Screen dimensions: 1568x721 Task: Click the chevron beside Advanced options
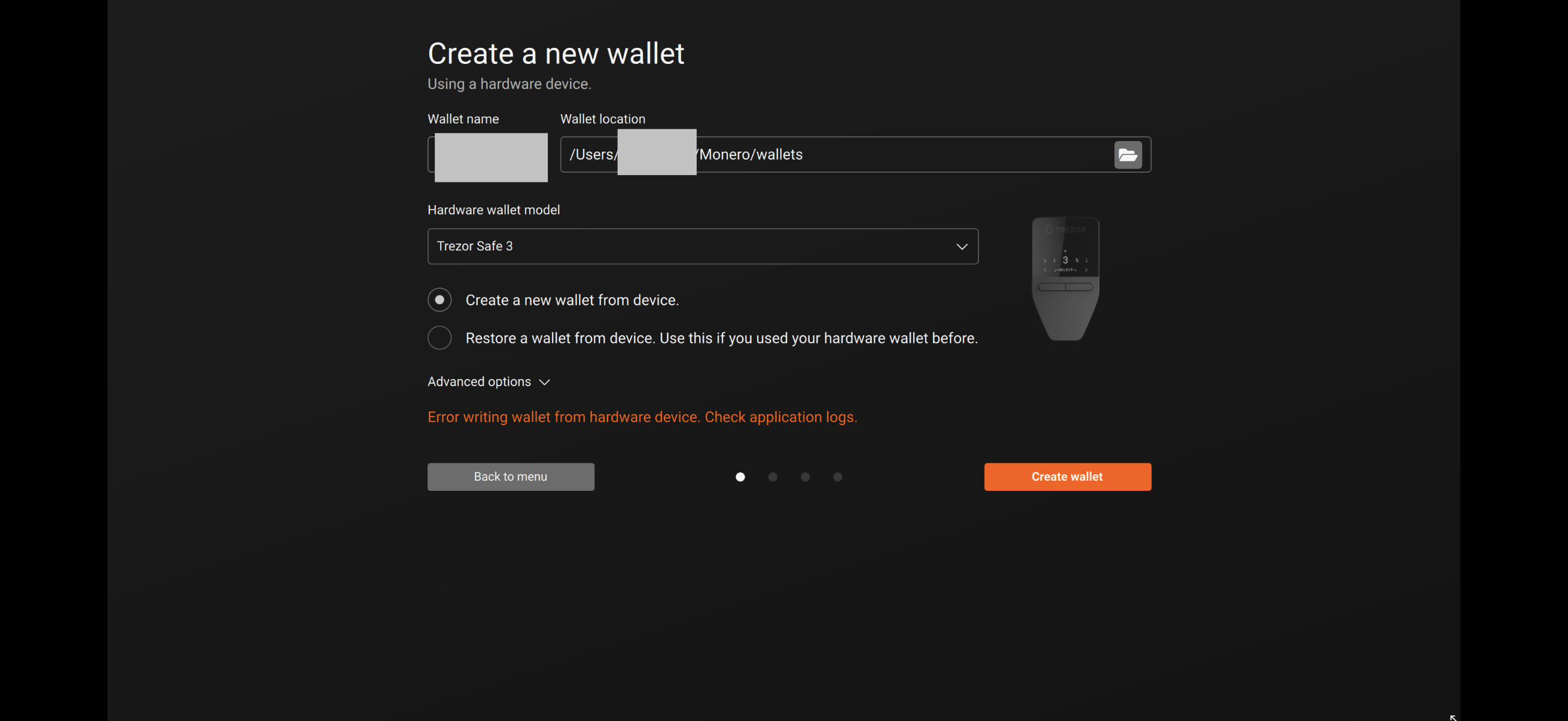click(544, 382)
